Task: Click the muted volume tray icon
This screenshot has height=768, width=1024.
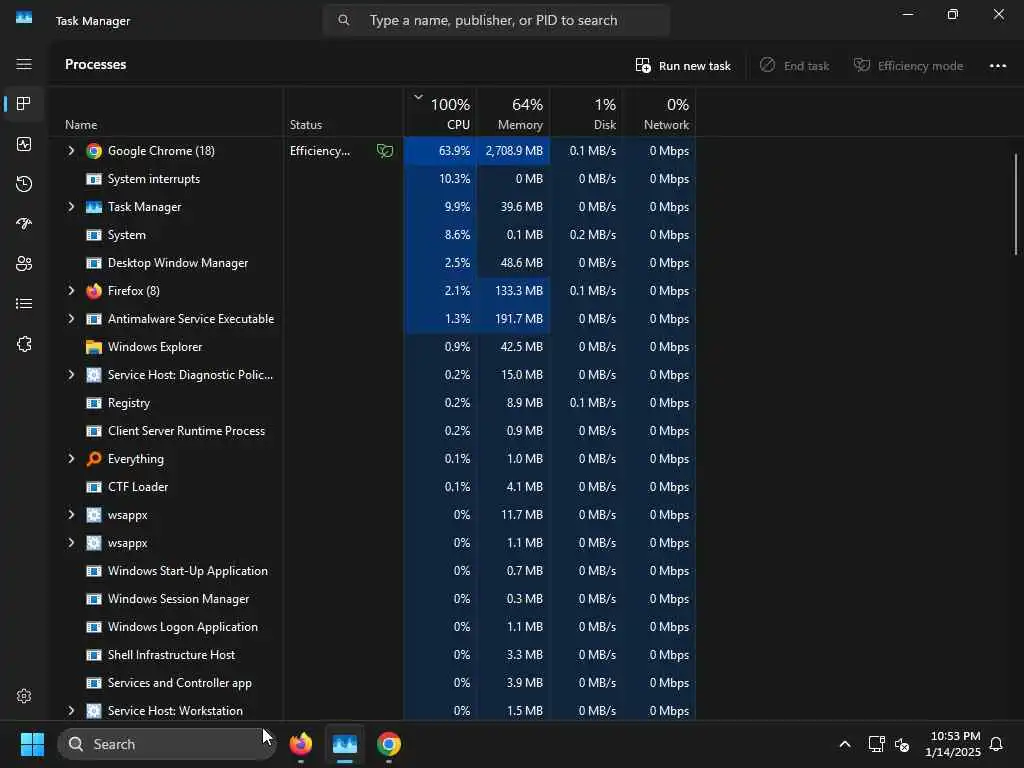Action: click(902, 744)
